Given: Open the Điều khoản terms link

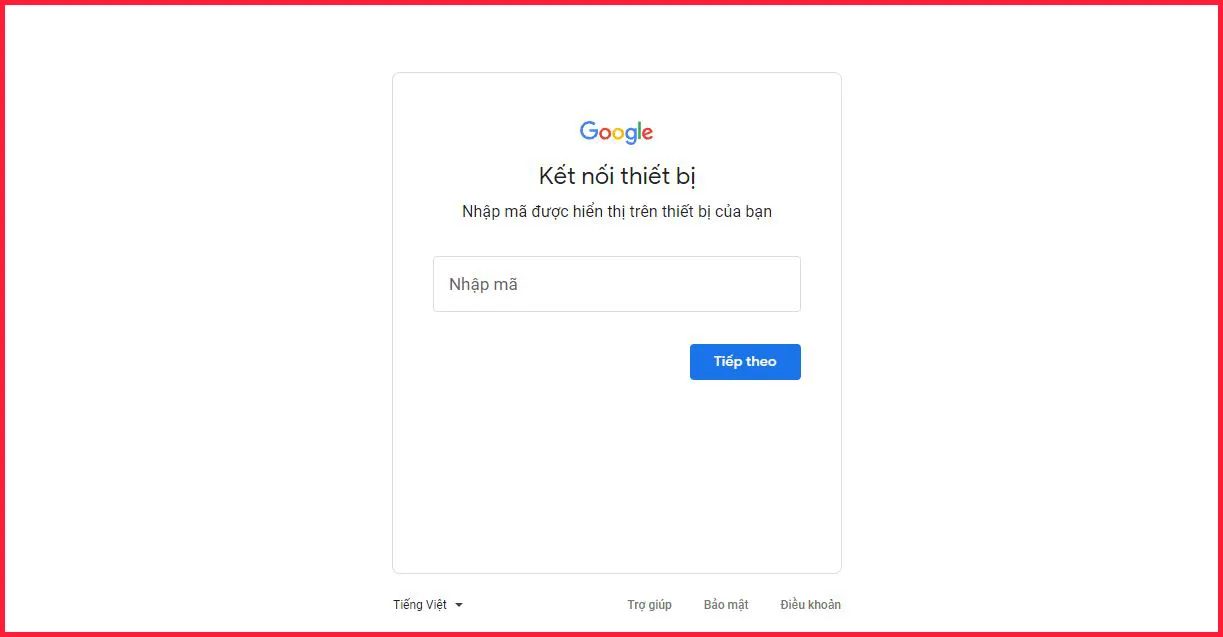Looking at the screenshot, I should click(810, 604).
